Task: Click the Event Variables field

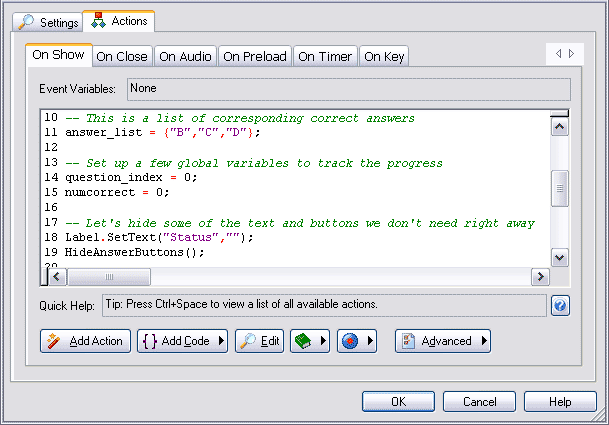Action: point(348,89)
